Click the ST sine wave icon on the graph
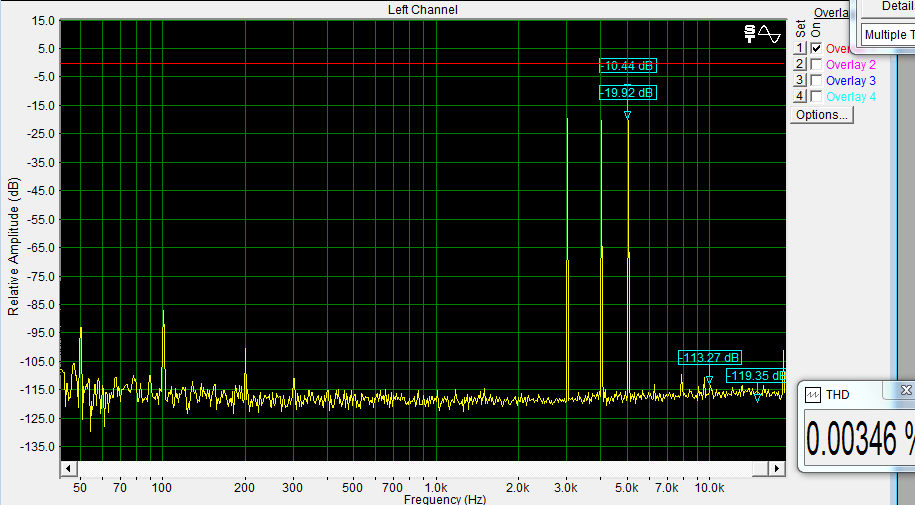 (763, 34)
